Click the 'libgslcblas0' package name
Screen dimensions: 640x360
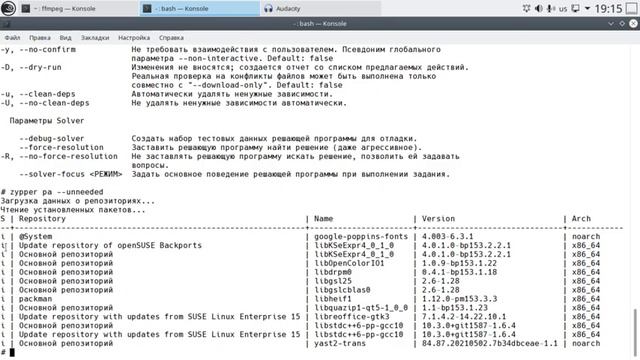[342, 290]
